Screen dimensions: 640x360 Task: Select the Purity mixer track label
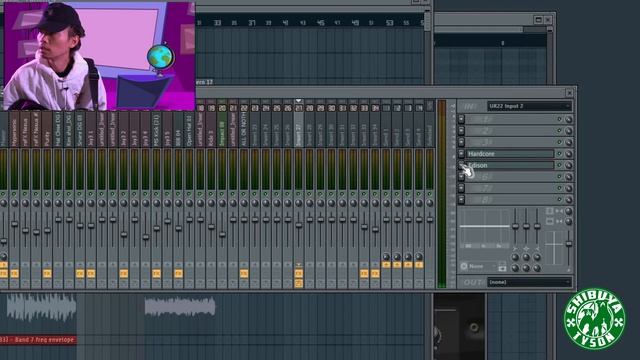[x=47, y=129]
